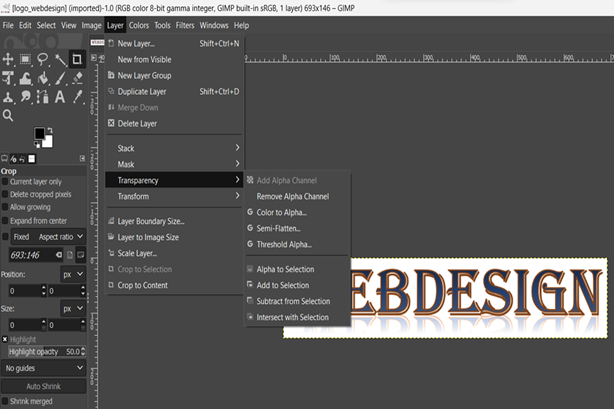Activate the Fuzzy Select wand tool
Screen dimensions: 614x409
pos(61,60)
